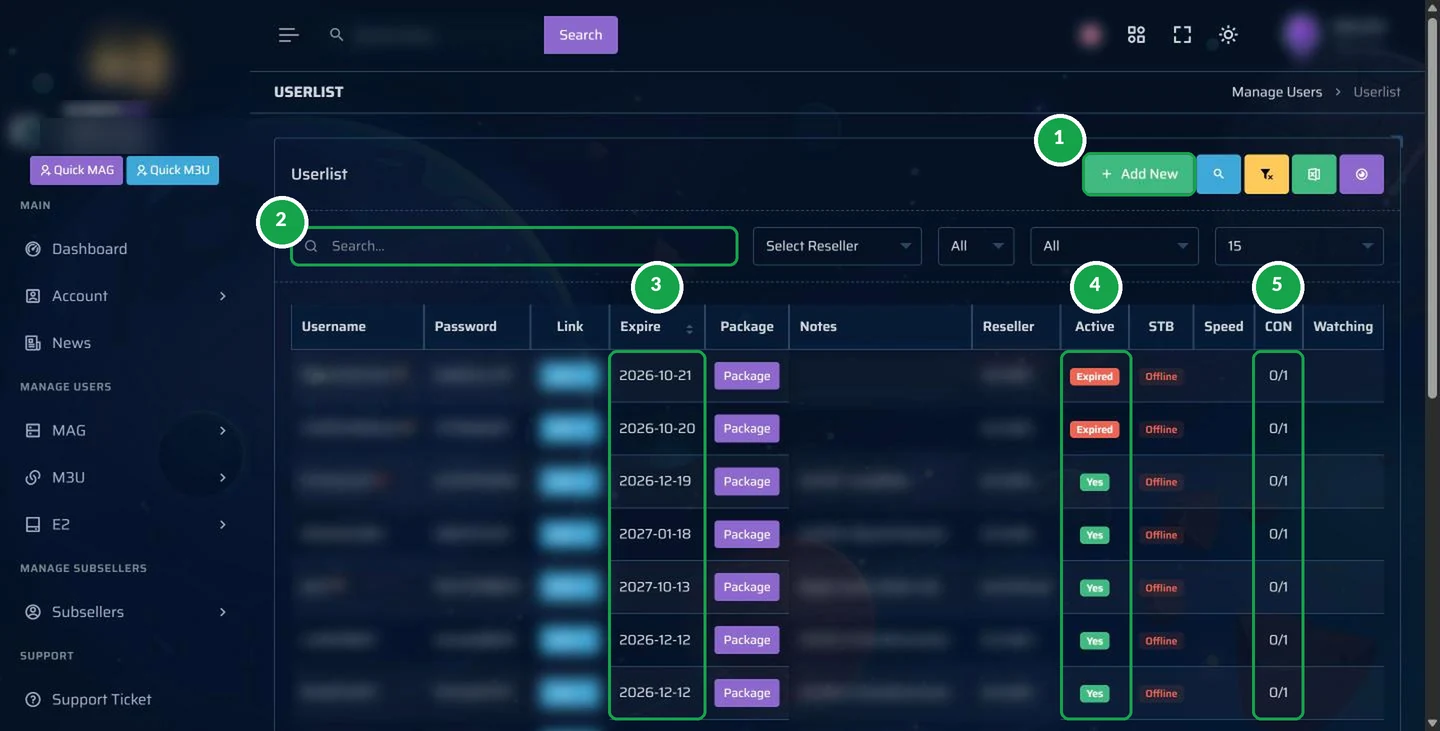Open the page size dropdown showing 15
The width and height of the screenshot is (1440, 731).
[x=1299, y=246]
